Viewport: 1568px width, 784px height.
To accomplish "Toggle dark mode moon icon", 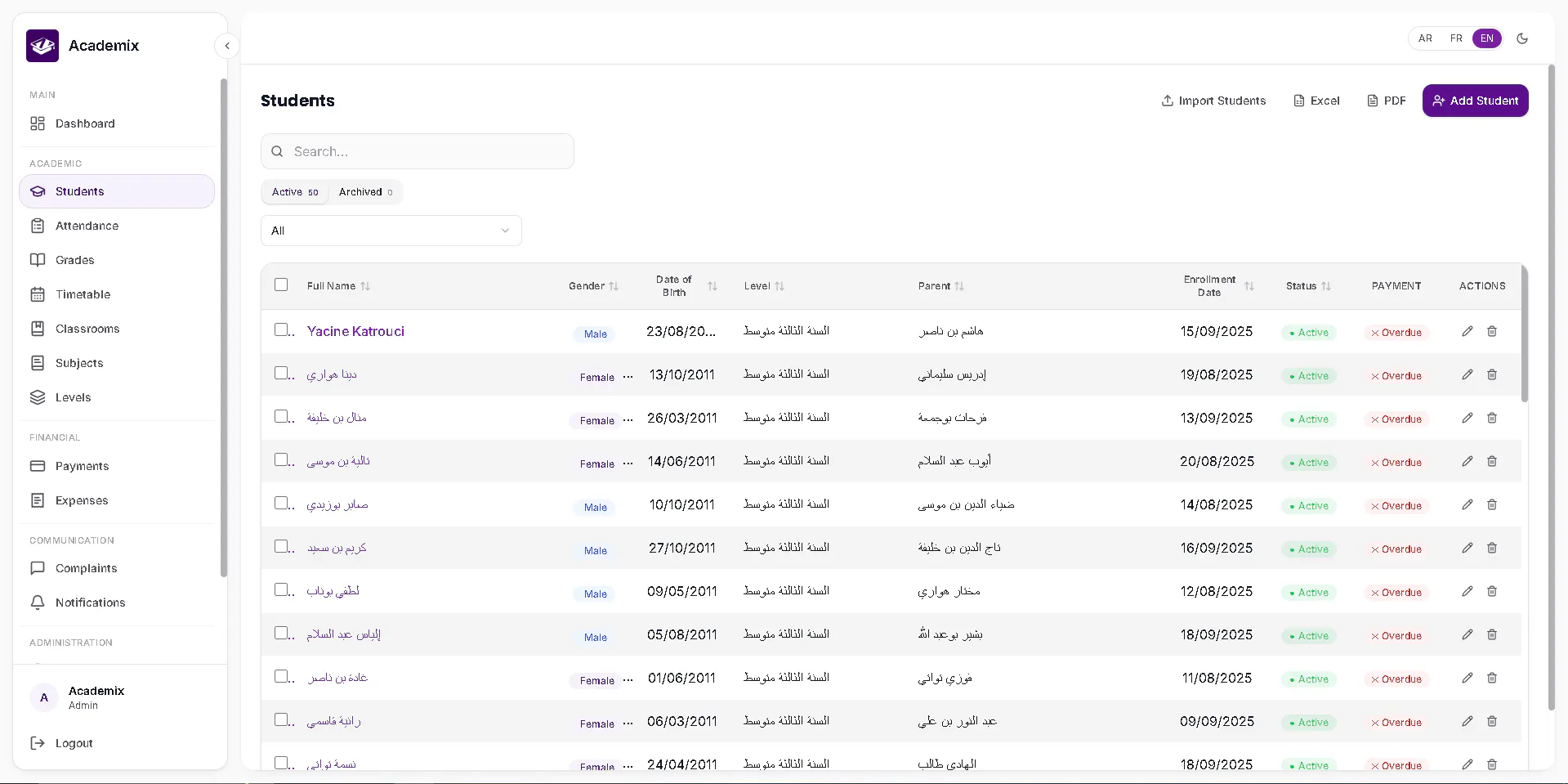I will (x=1522, y=38).
